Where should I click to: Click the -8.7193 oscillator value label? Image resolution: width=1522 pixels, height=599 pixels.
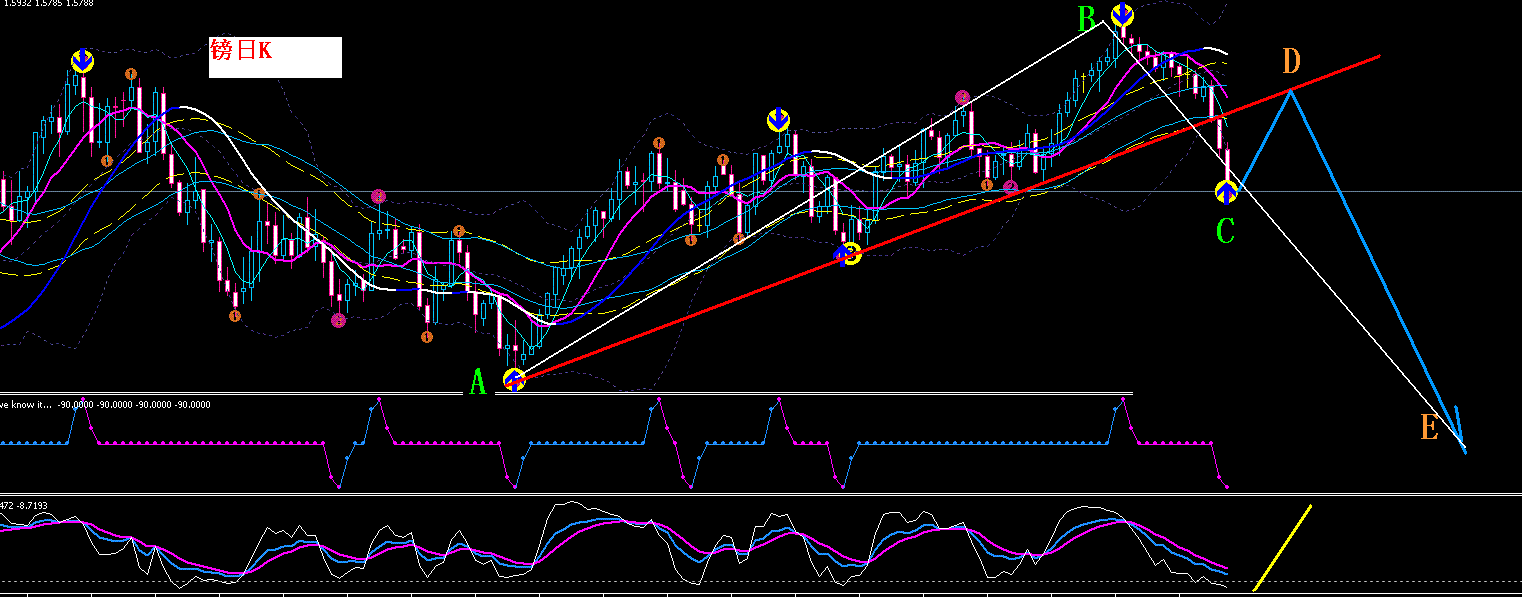coord(32,506)
